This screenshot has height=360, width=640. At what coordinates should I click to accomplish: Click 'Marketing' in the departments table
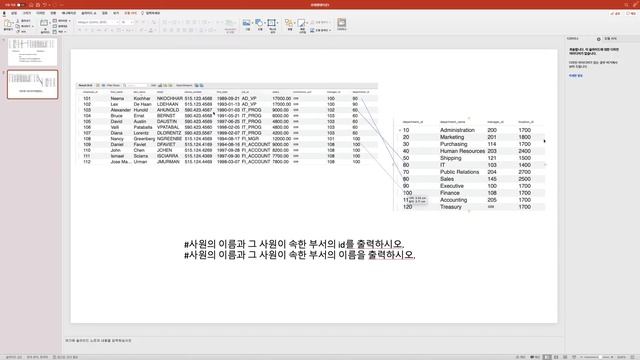(x=452, y=137)
